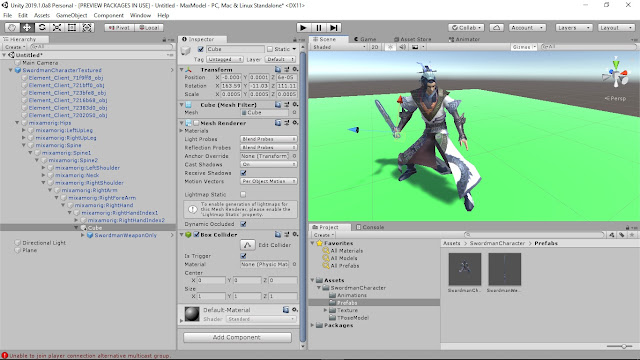
Task: Select the Scale tool
Action: pos(57,27)
